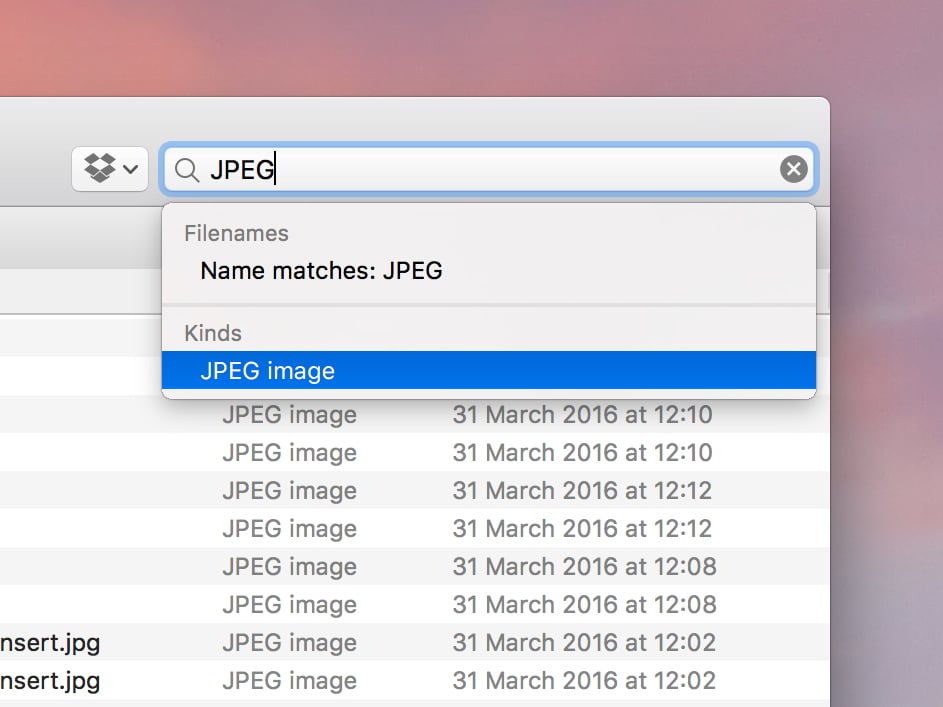Select the 'Name matches: JPEG' suggestion

pos(489,271)
